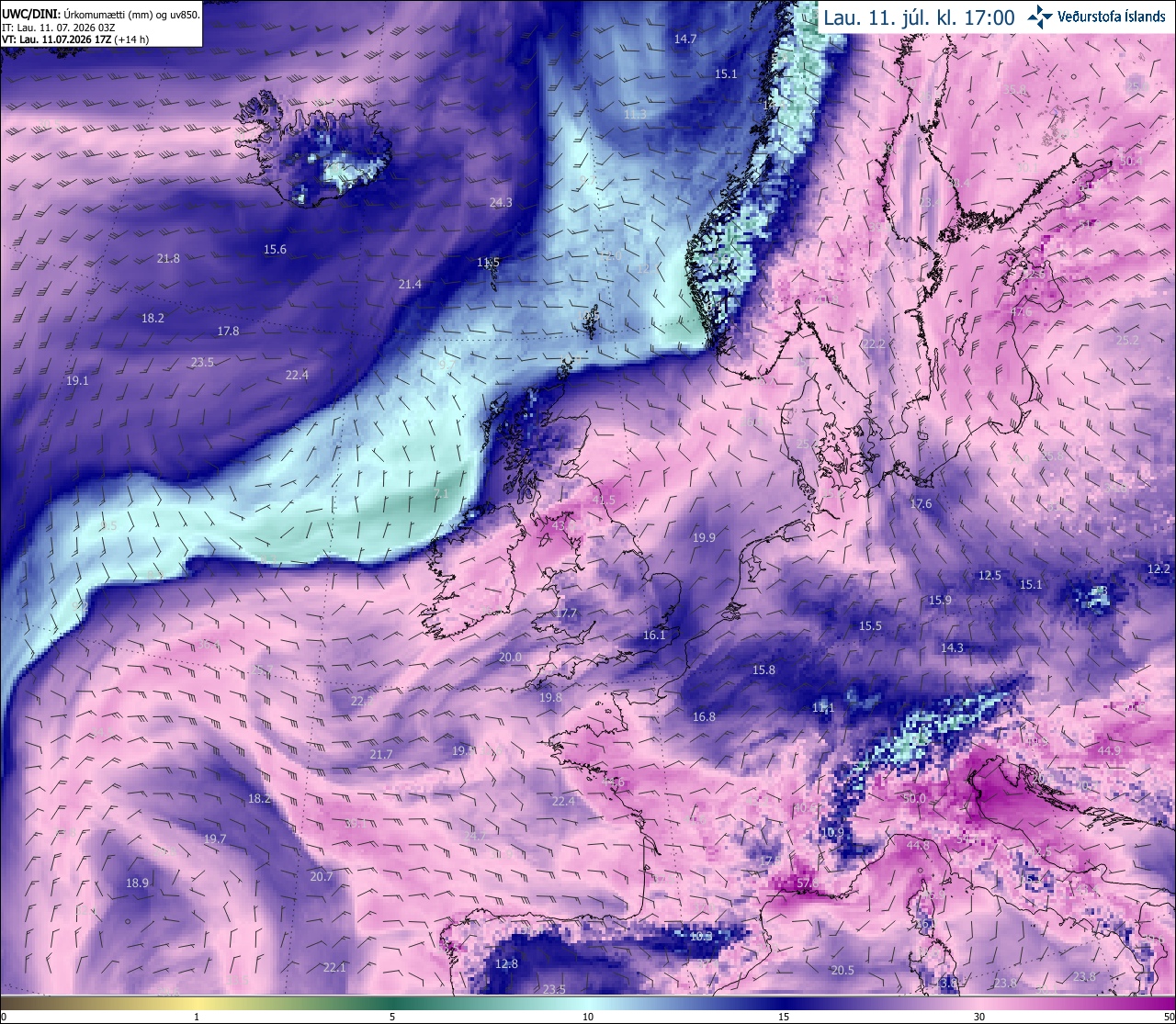
Task: Pick the 30 tick on the color scale
Action: (x=979, y=1017)
